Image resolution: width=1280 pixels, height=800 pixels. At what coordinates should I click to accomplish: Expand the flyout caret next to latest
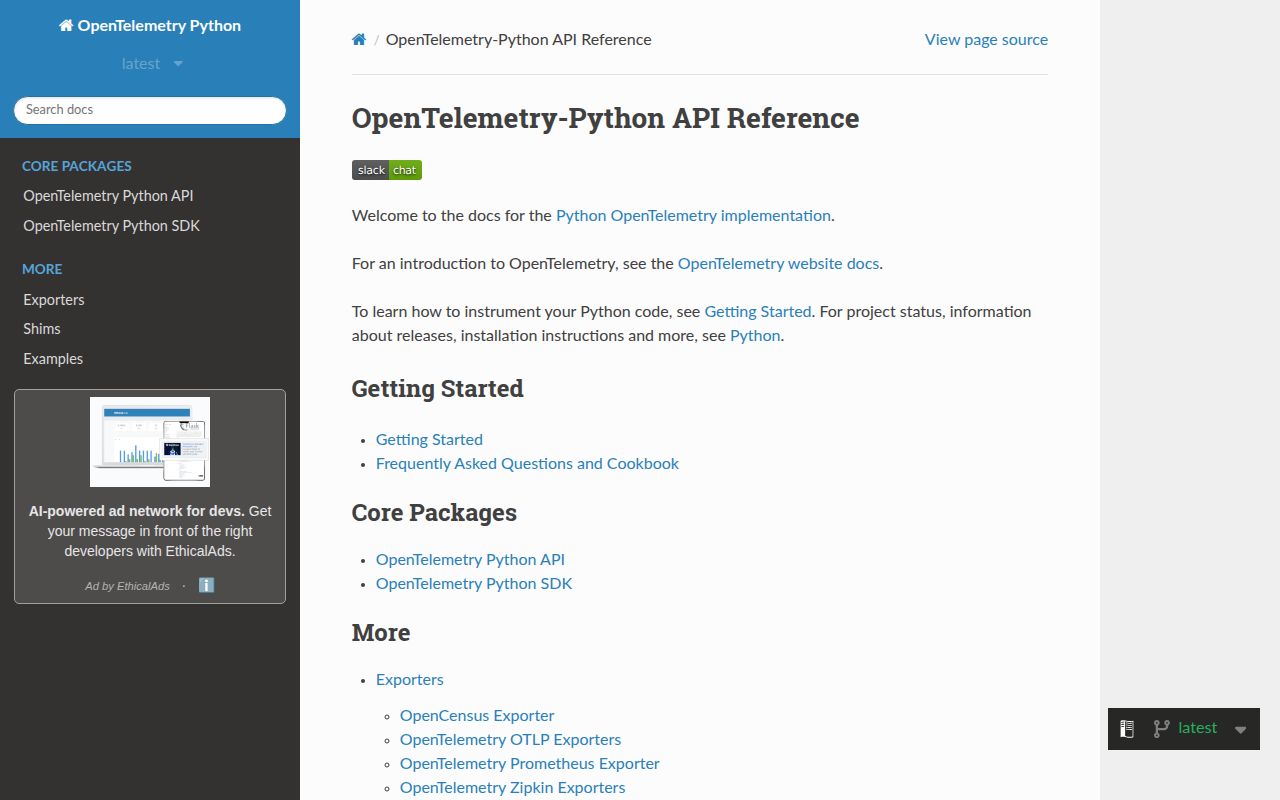tap(1240, 730)
